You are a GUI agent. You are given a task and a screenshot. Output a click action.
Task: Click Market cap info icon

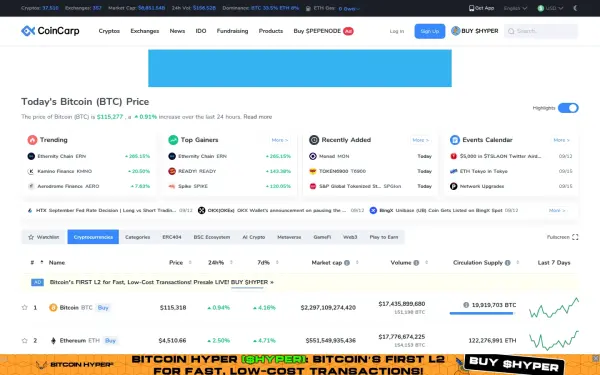coord(347,262)
